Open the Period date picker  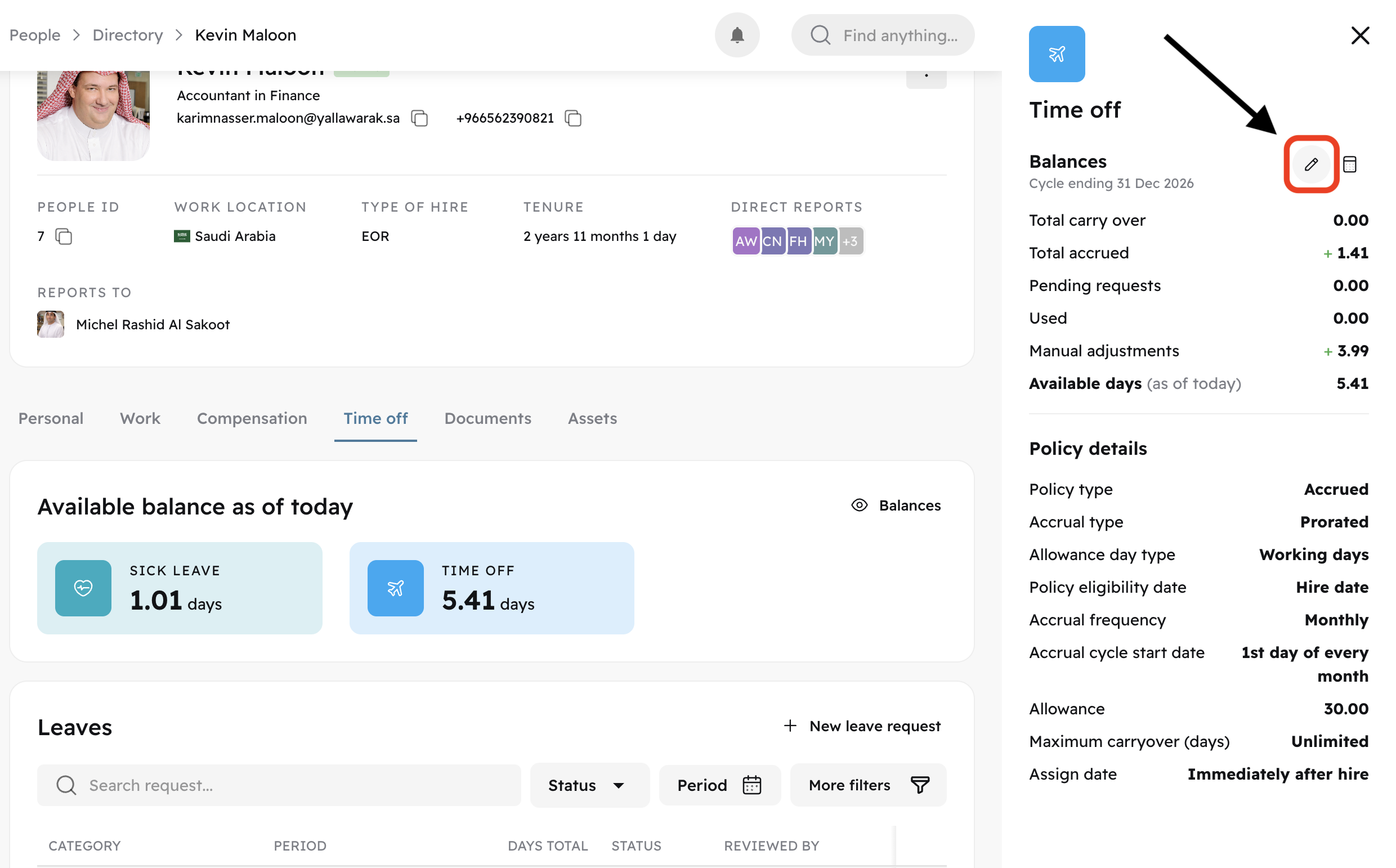click(719, 785)
